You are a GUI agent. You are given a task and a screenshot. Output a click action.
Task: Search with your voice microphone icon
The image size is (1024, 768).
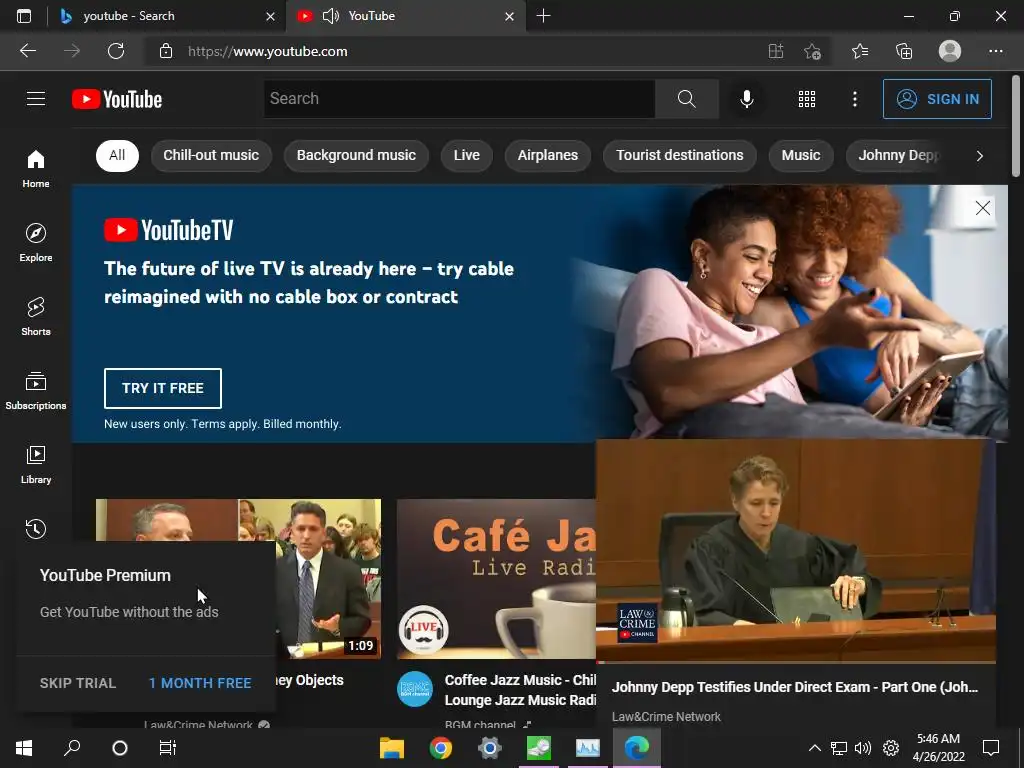pos(746,99)
